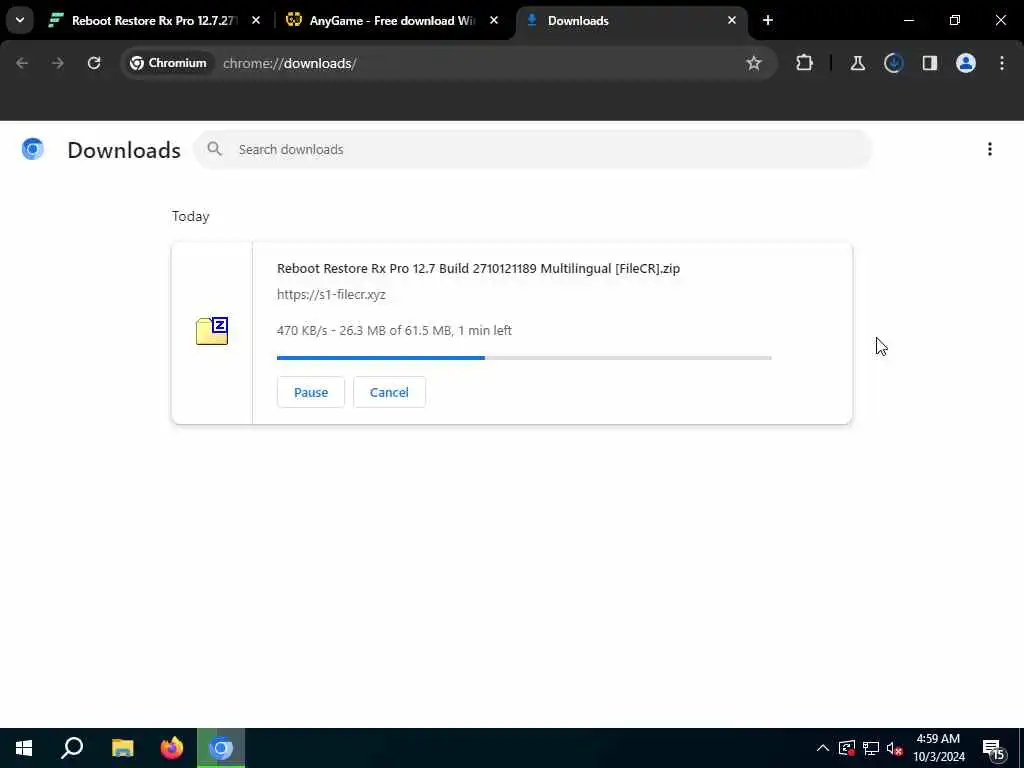This screenshot has width=1024, height=768.
Task: Click the download speed status text
Action: pyautogui.click(x=394, y=330)
